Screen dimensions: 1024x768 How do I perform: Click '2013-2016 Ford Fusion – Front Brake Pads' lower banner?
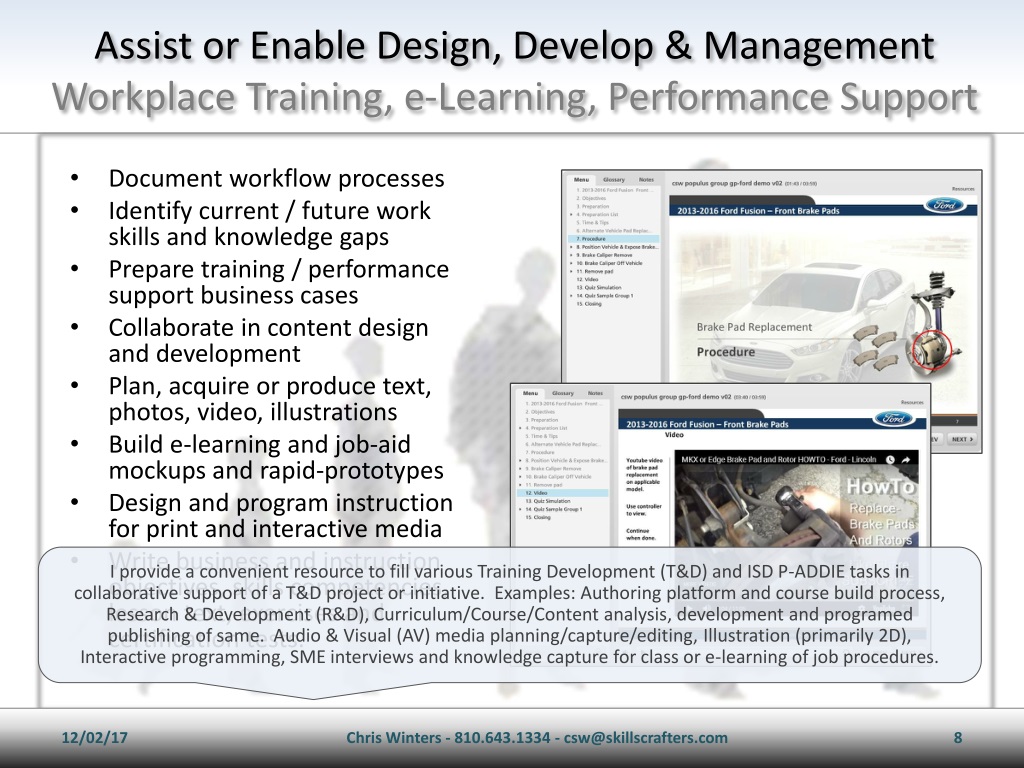tap(707, 424)
